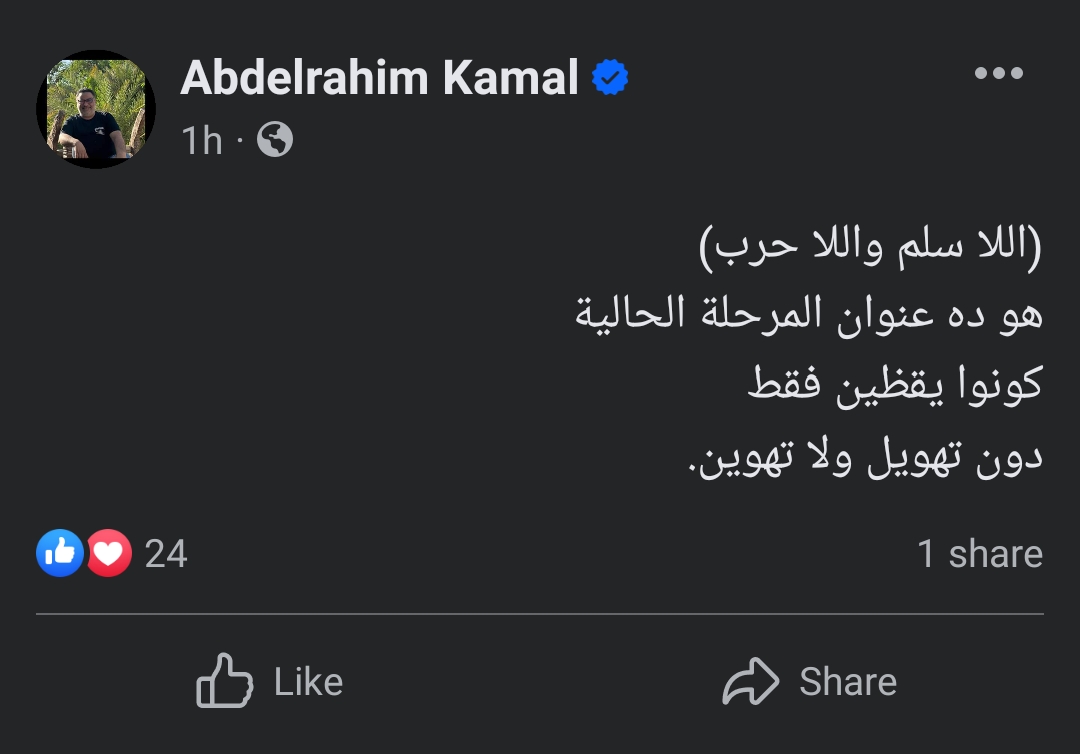Open the three-dot post options menu
Image resolution: width=1080 pixels, height=754 pixels.
(x=998, y=73)
